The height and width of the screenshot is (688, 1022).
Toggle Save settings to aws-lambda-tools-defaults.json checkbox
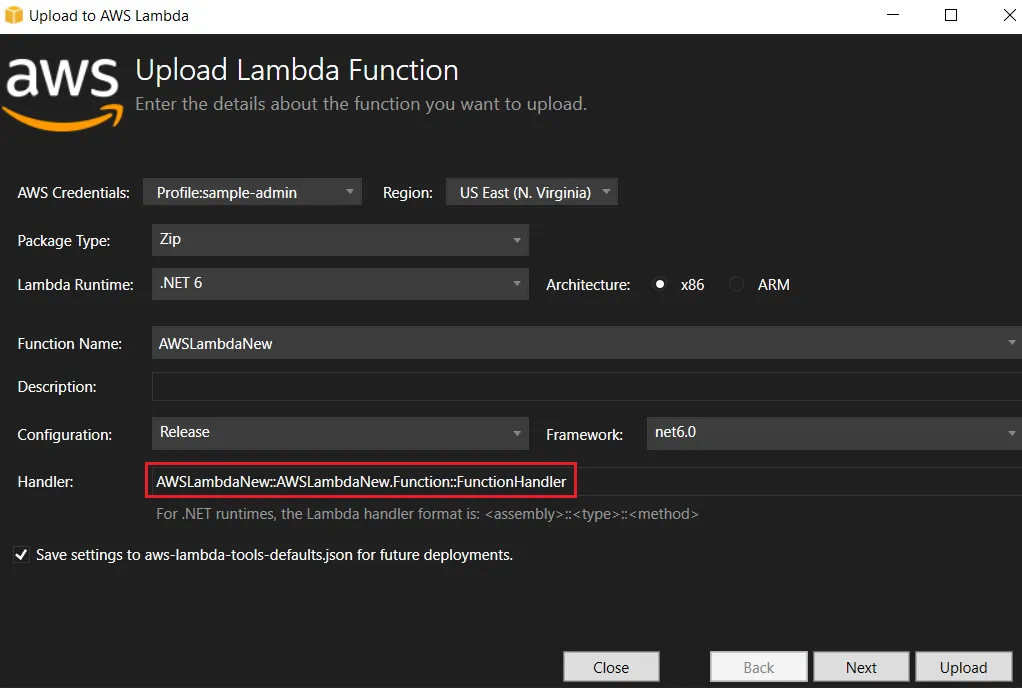pos(22,554)
